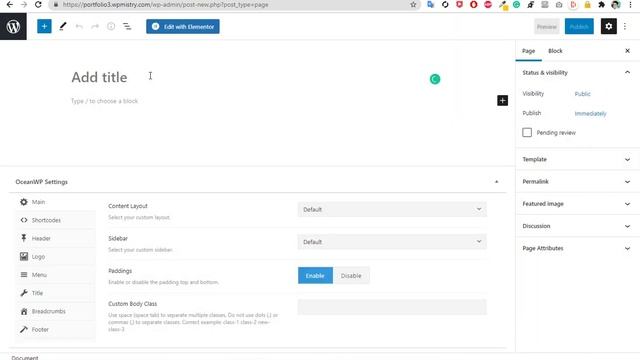Click the blue Publish button

tap(579, 27)
